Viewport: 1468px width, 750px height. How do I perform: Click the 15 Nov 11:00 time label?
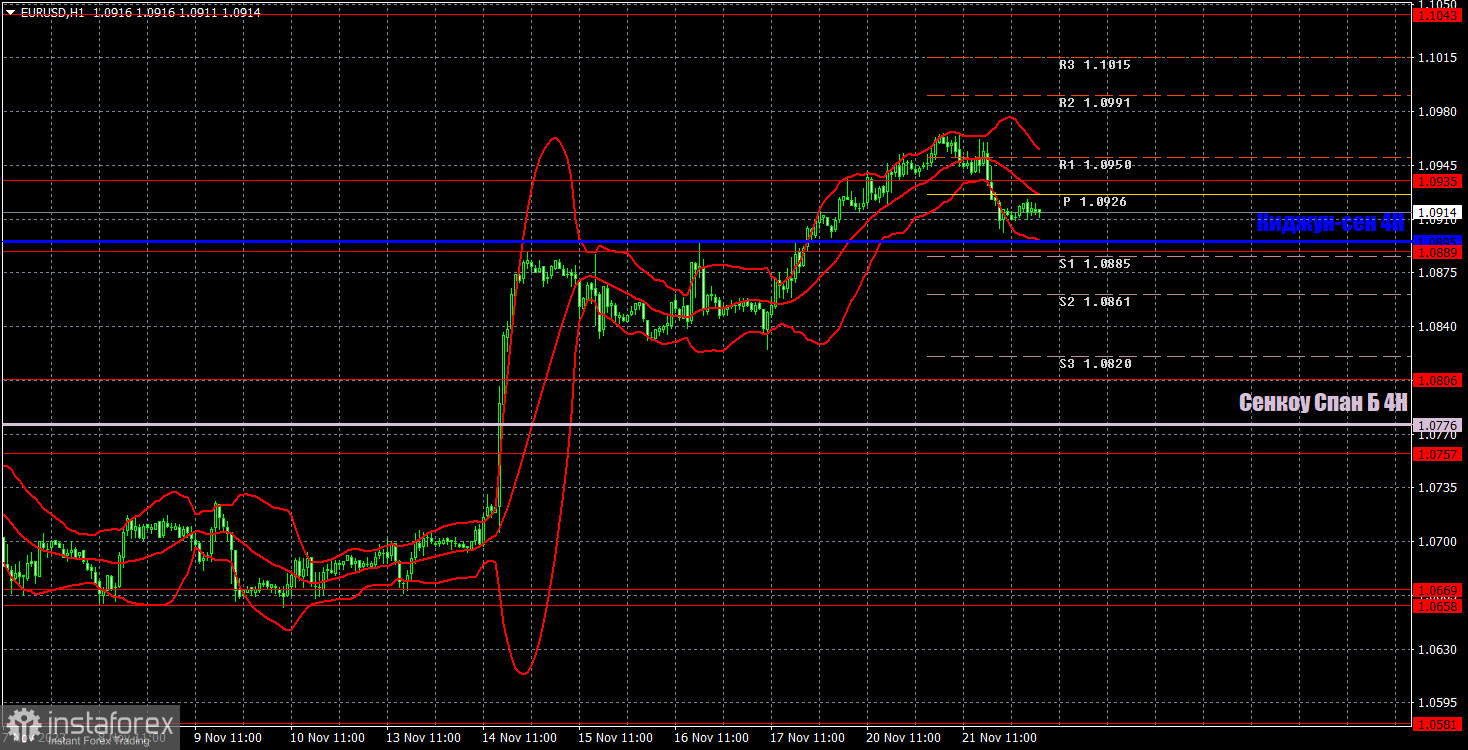pyautogui.click(x=616, y=738)
